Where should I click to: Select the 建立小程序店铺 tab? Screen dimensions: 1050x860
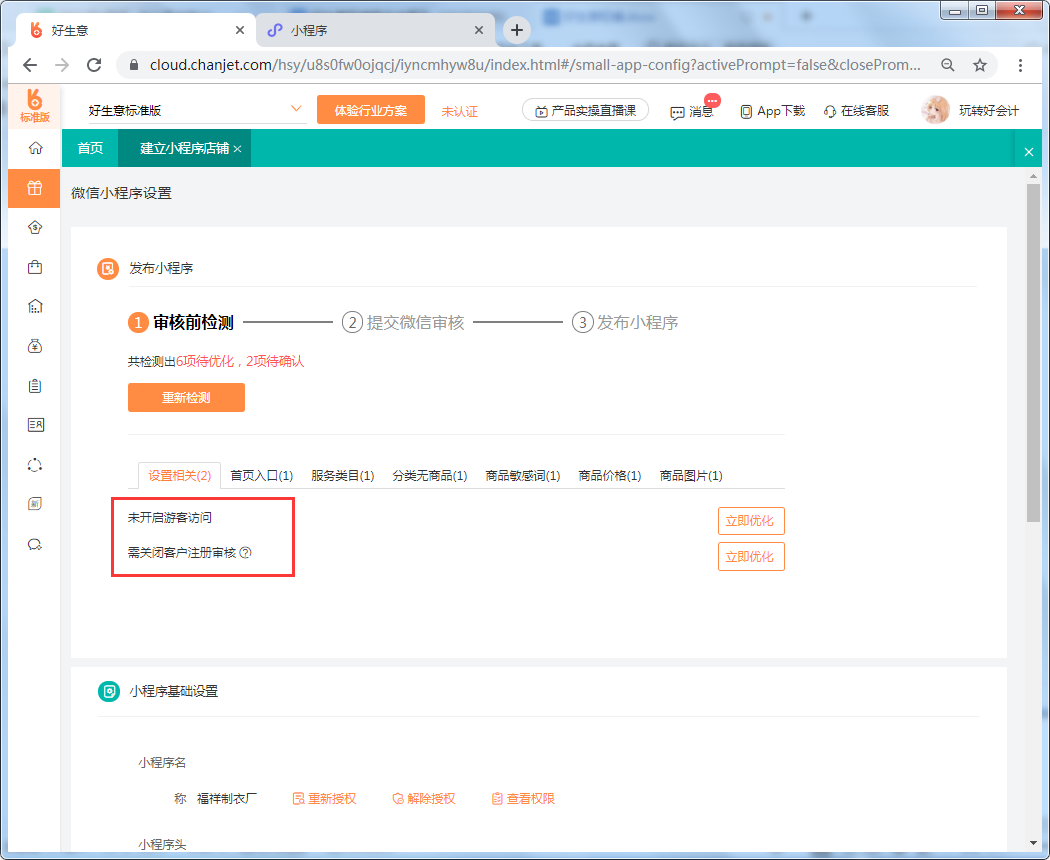coord(183,148)
